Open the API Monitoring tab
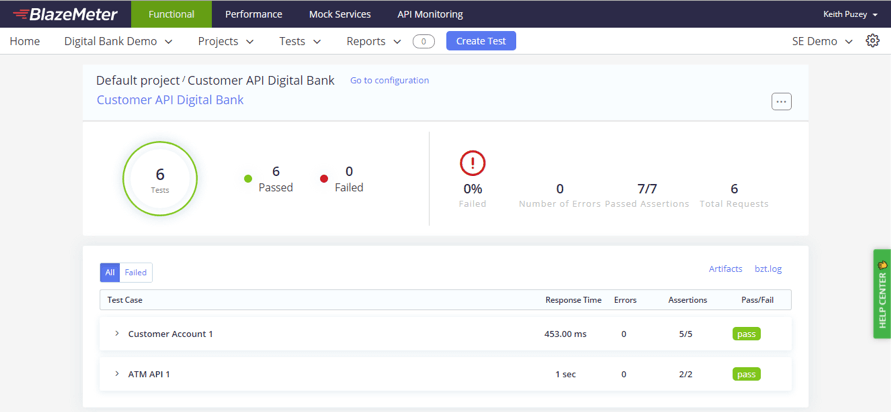Image resolution: width=891 pixels, height=412 pixels. 430,14
